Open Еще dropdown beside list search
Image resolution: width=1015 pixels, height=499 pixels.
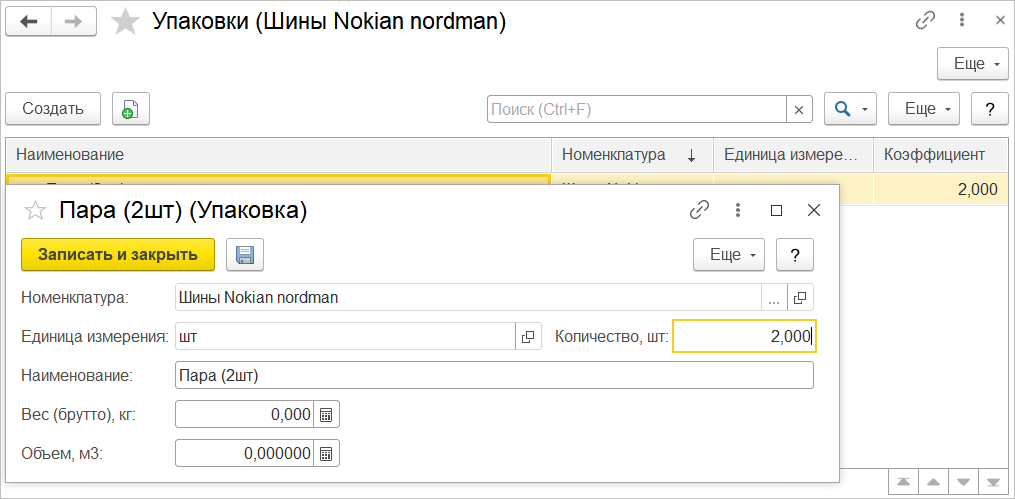click(924, 109)
